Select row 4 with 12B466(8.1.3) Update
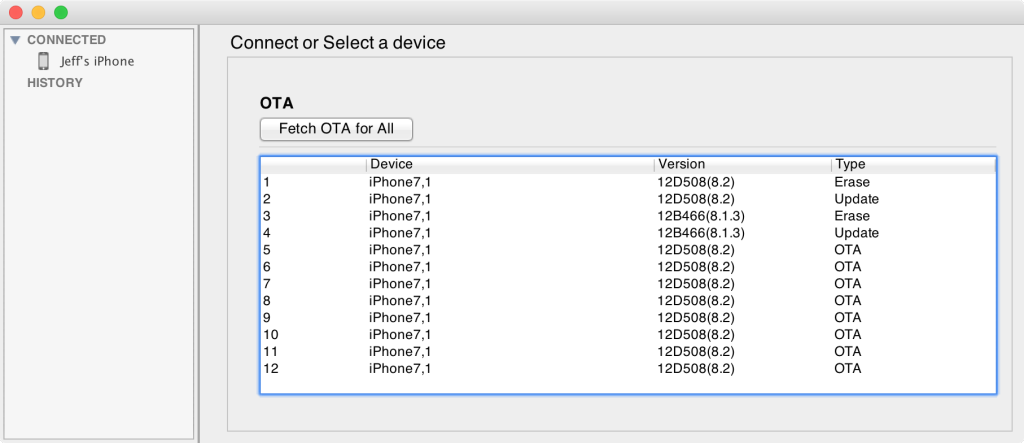The width and height of the screenshot is (1024, 443). pos(628,233)
